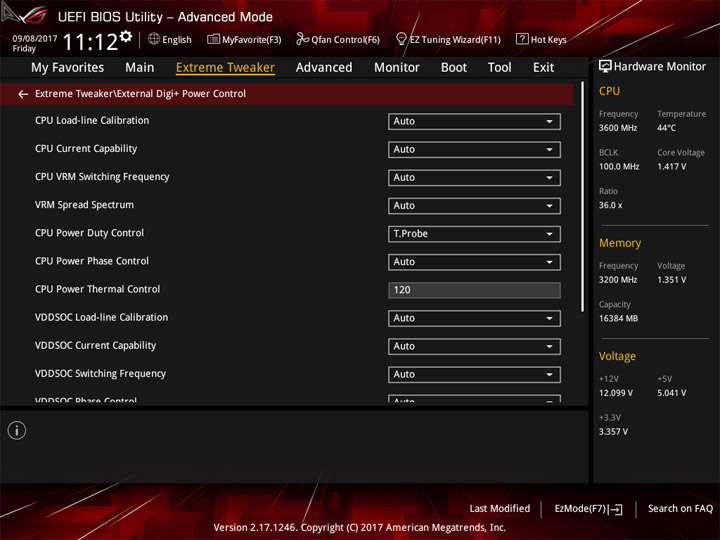
Task: Open MyFavorite(F3) text button
Action: point(252,40)
